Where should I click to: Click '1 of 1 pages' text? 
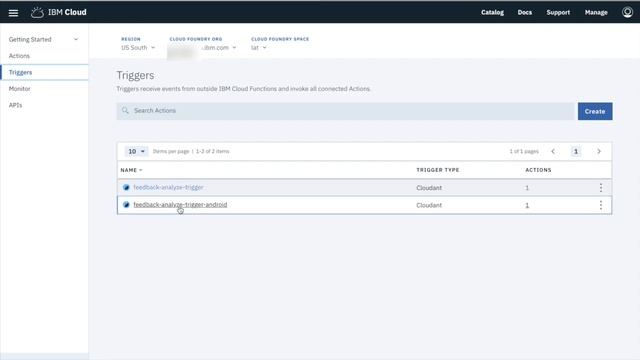point(524,151)
